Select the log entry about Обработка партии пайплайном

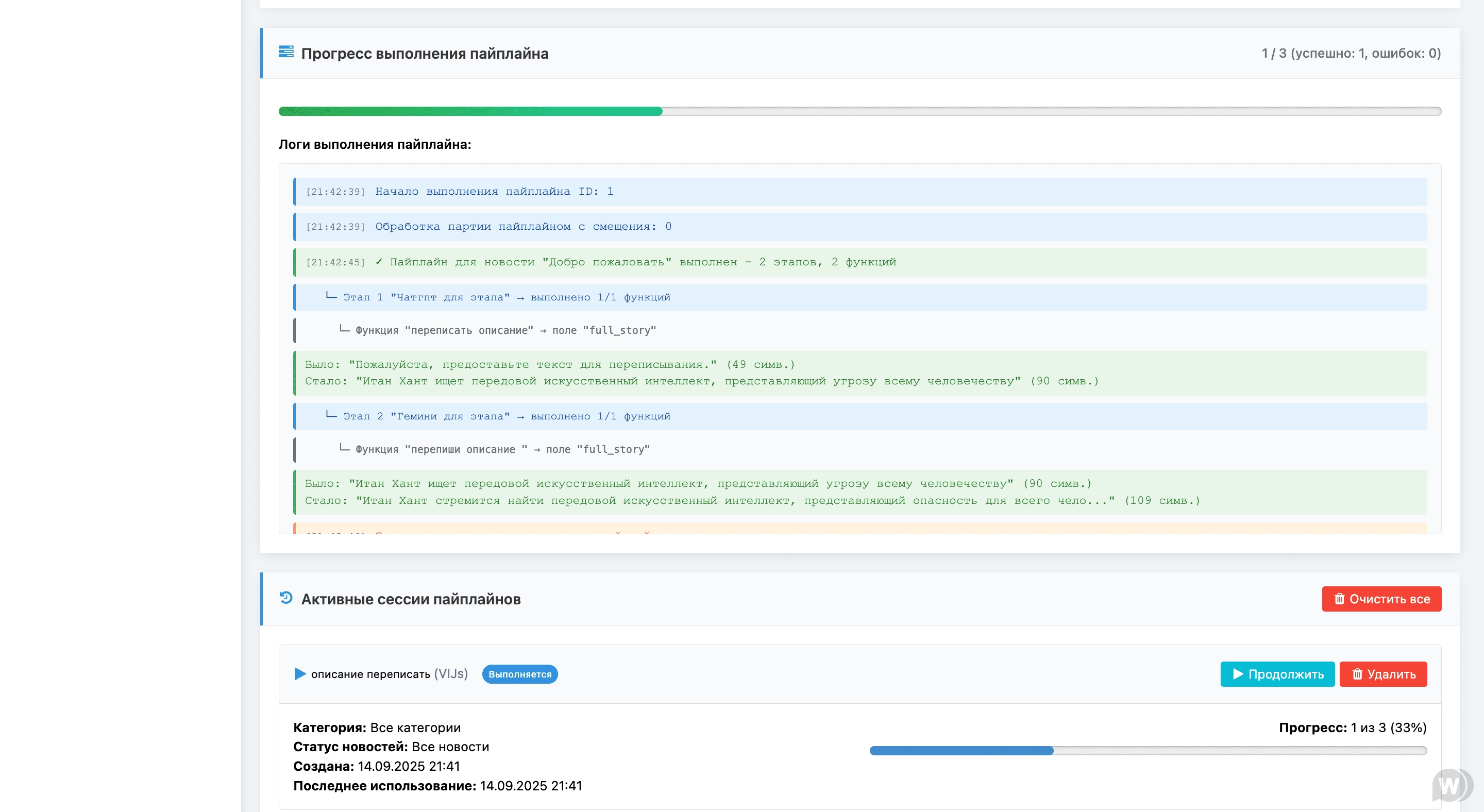[x=522, y=227]
